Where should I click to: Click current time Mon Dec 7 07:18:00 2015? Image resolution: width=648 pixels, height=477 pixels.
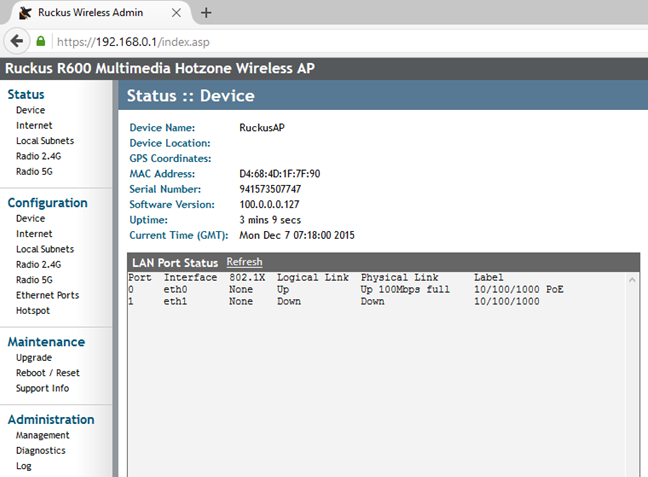(x=297, y=235)
